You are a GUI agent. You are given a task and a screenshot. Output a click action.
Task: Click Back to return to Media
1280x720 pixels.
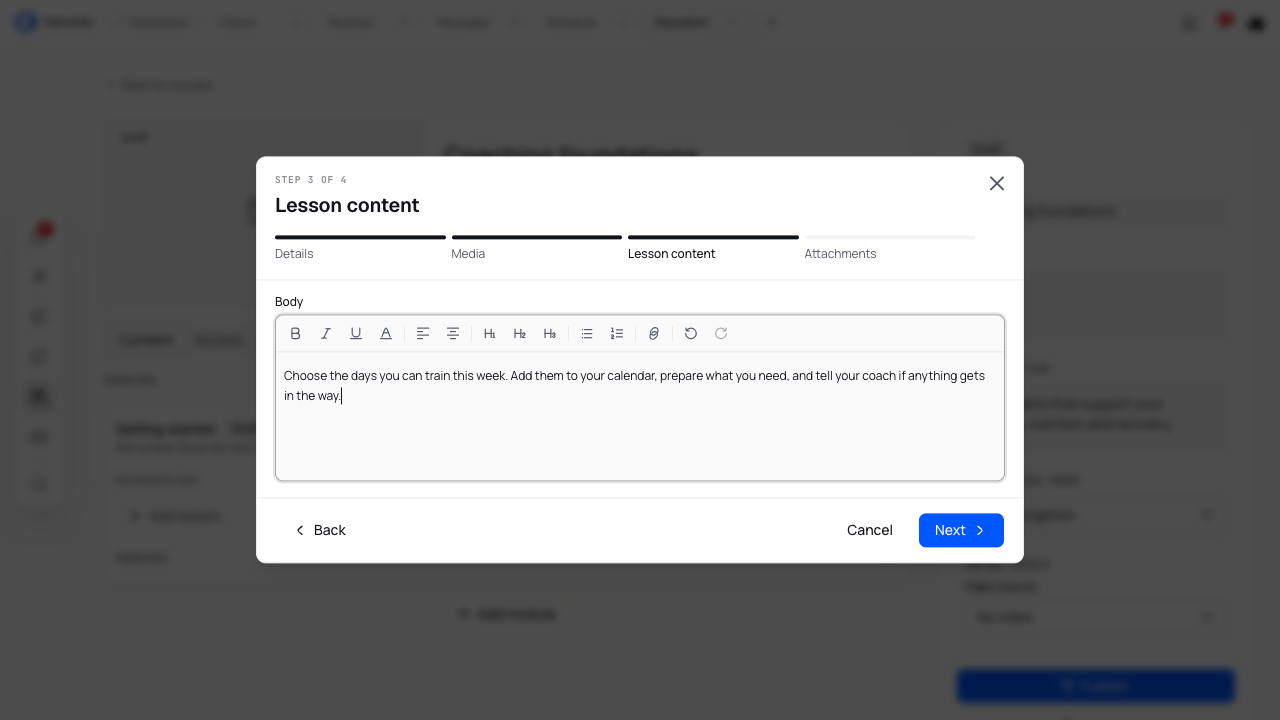pyautogui.click(x=319, y=530)
